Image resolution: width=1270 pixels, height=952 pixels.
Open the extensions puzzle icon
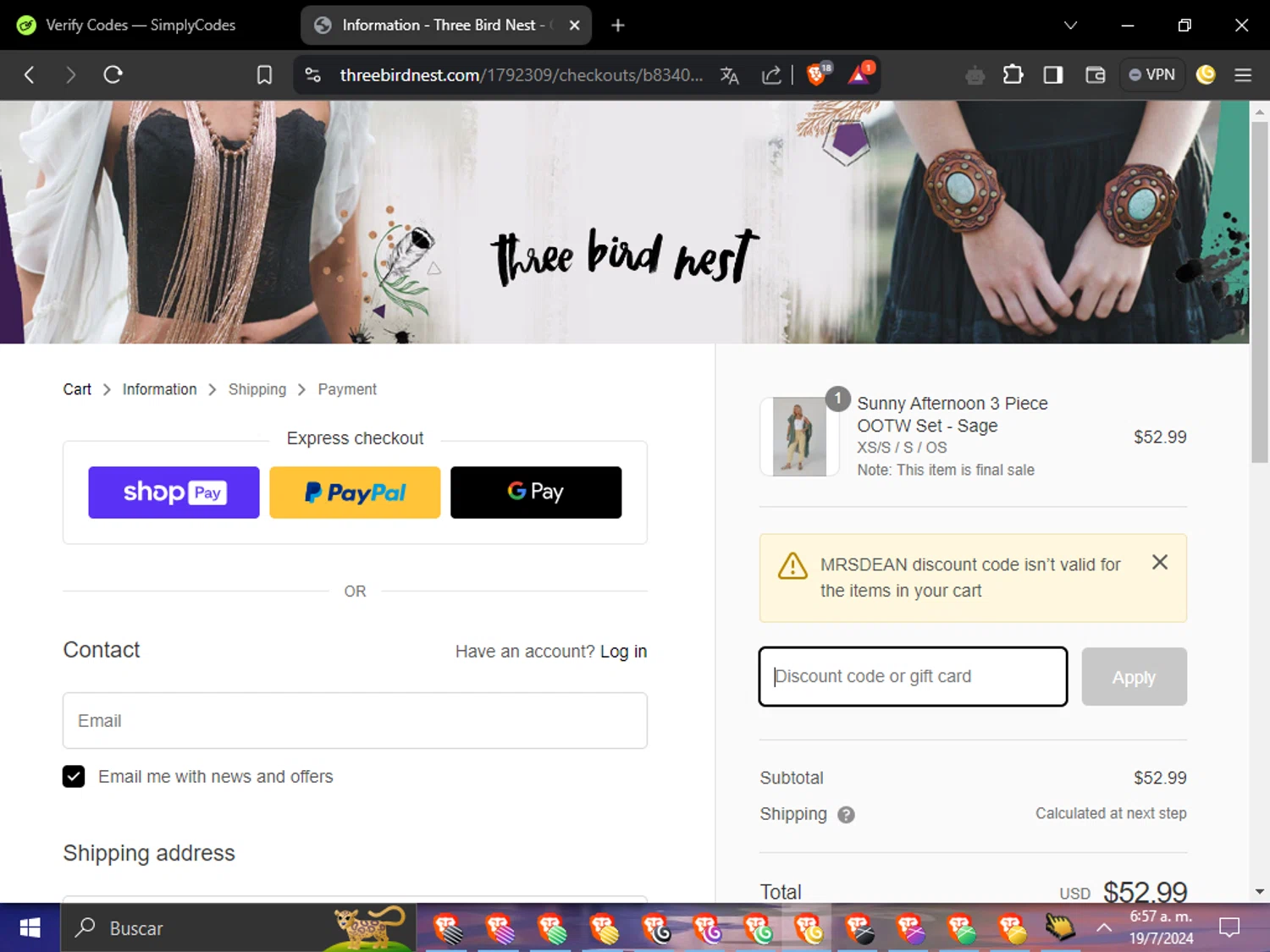pos(1013,75)
